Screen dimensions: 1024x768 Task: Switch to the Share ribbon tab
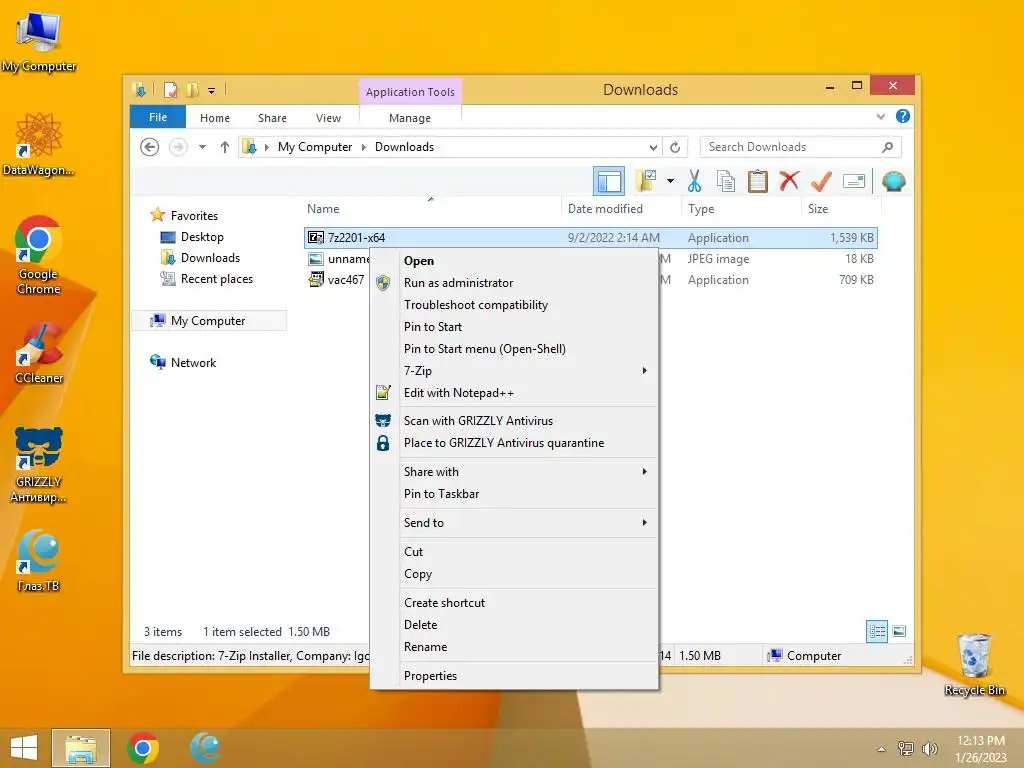(272, 118)
